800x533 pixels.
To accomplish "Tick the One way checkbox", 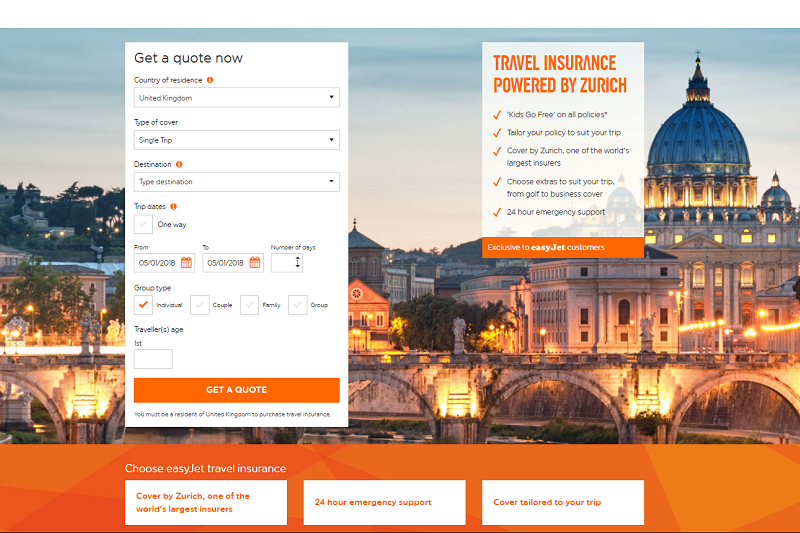I will tap(143, 224).
